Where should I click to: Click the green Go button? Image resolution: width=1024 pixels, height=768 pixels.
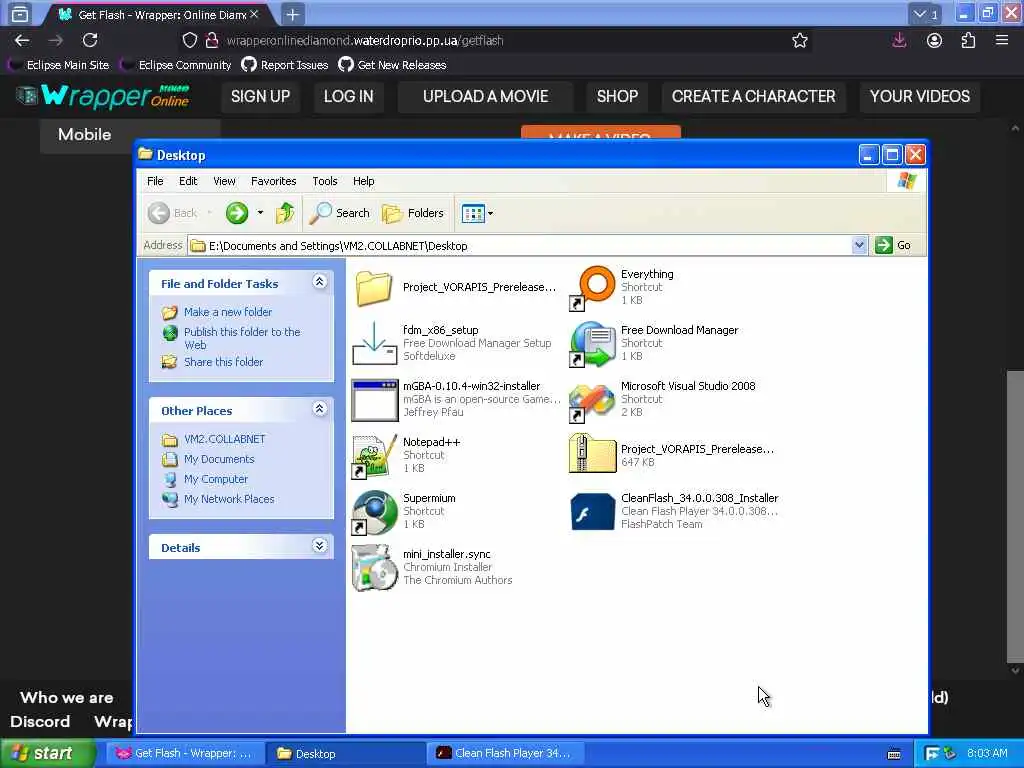(893, 246)
